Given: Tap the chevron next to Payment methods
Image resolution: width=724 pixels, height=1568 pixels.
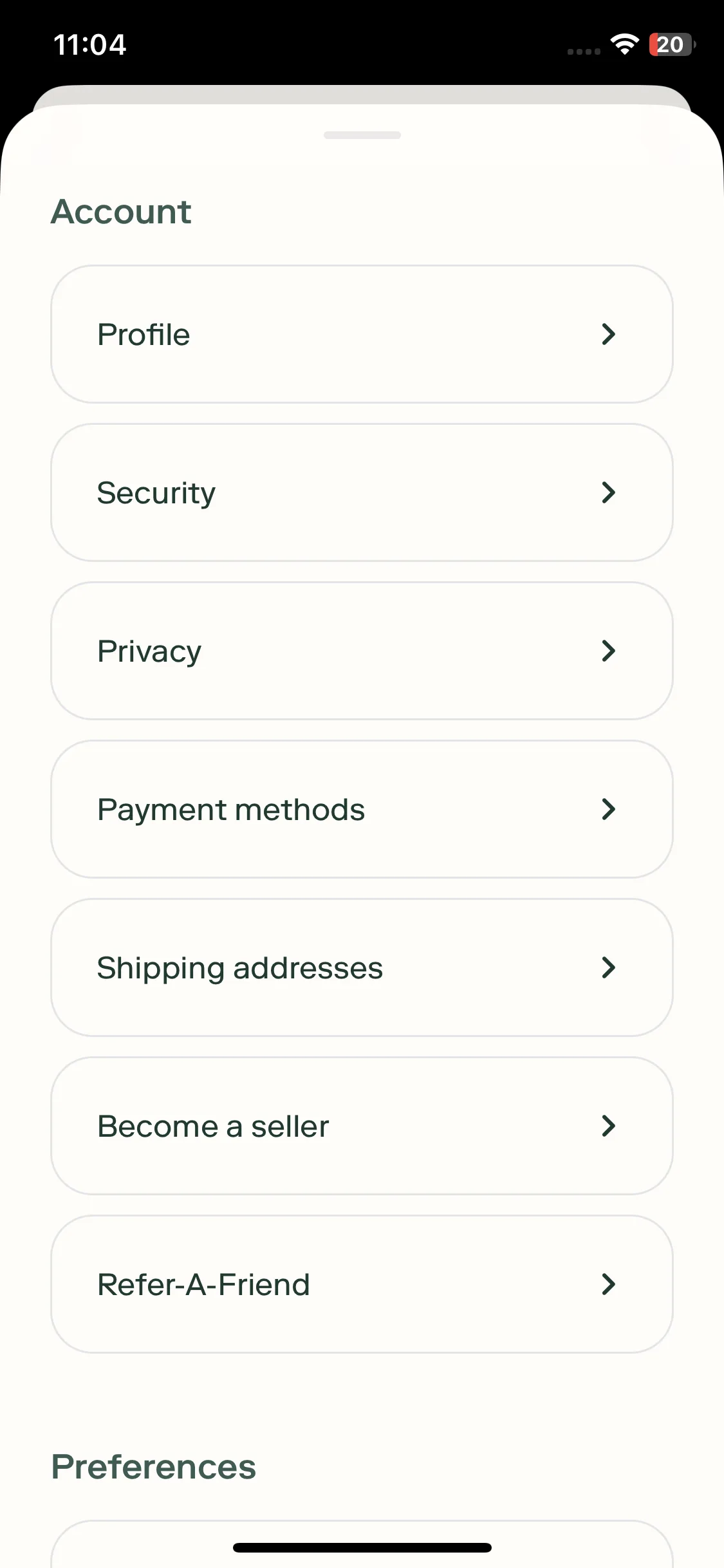Looking at the screenshot, I should point(608,809).
